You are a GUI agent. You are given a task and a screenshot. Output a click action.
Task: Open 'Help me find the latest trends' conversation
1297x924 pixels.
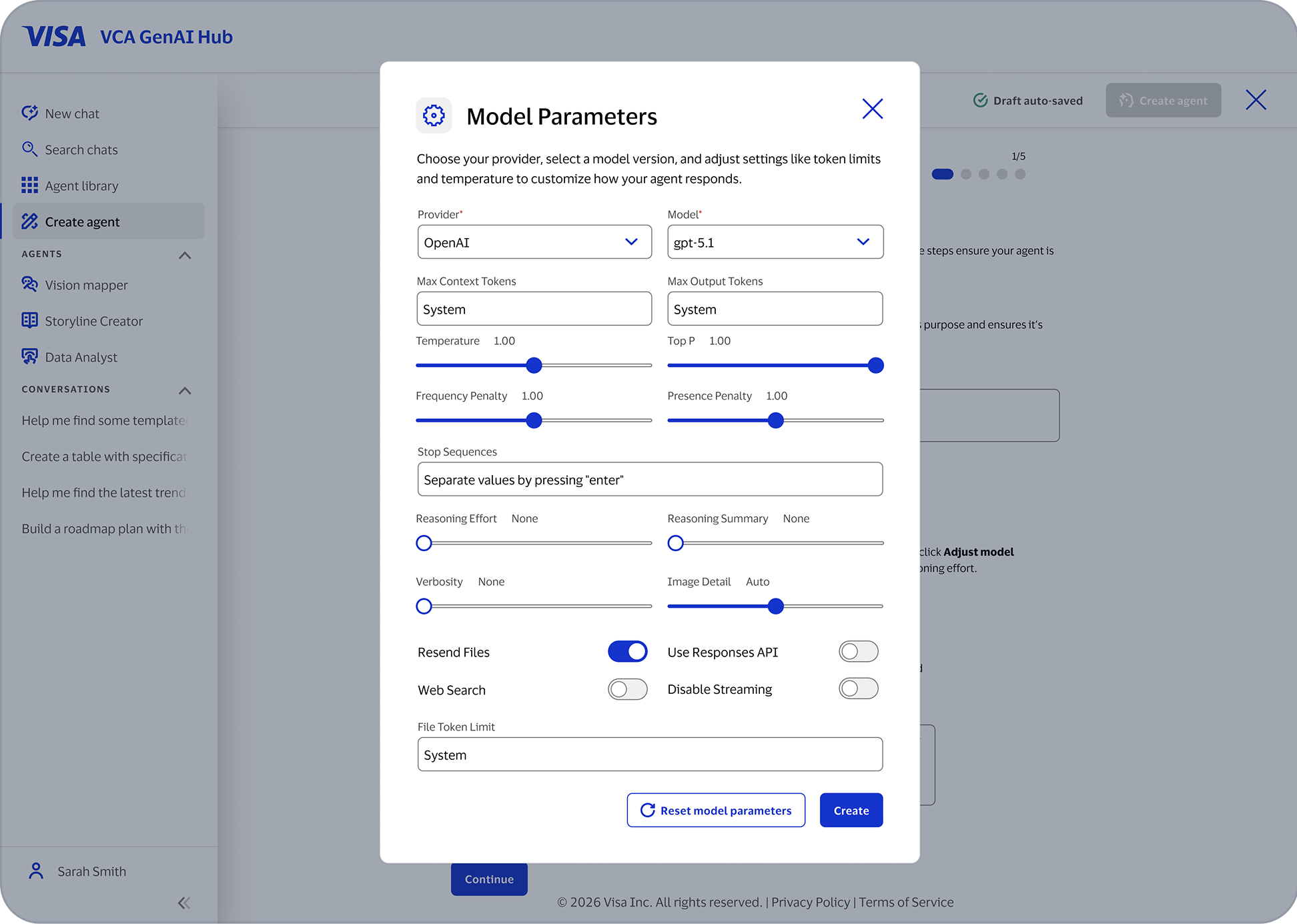104,492
